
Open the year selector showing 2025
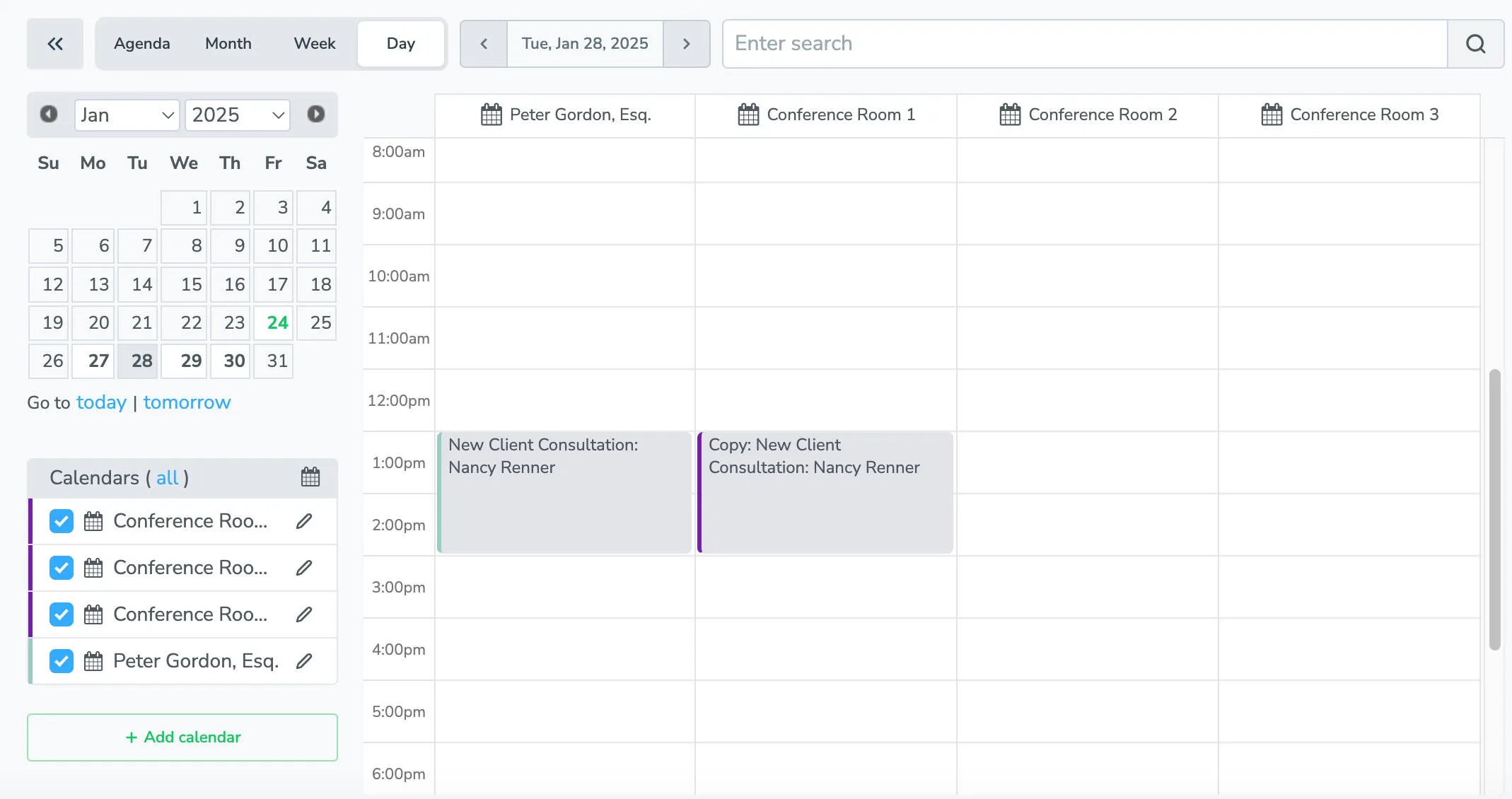click(237, 115)
